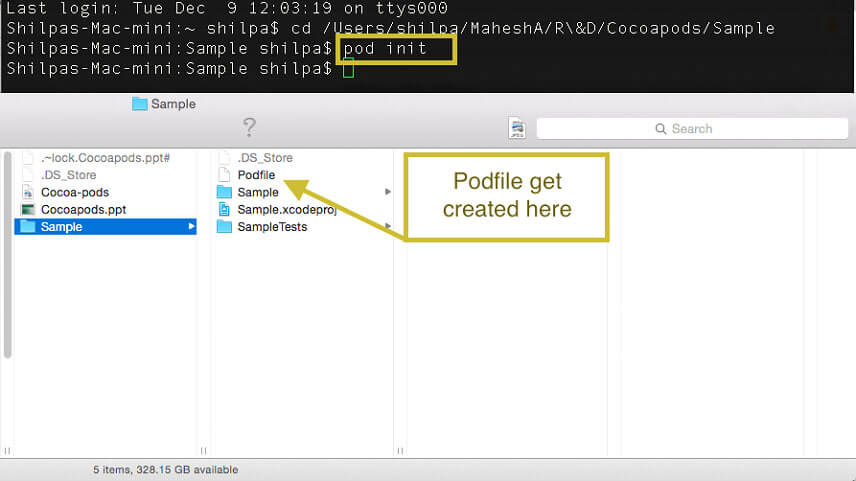Expand the selected Sample folder arrow
The height and width of the screenshot is (481, 856).
[x=191, y=227]
